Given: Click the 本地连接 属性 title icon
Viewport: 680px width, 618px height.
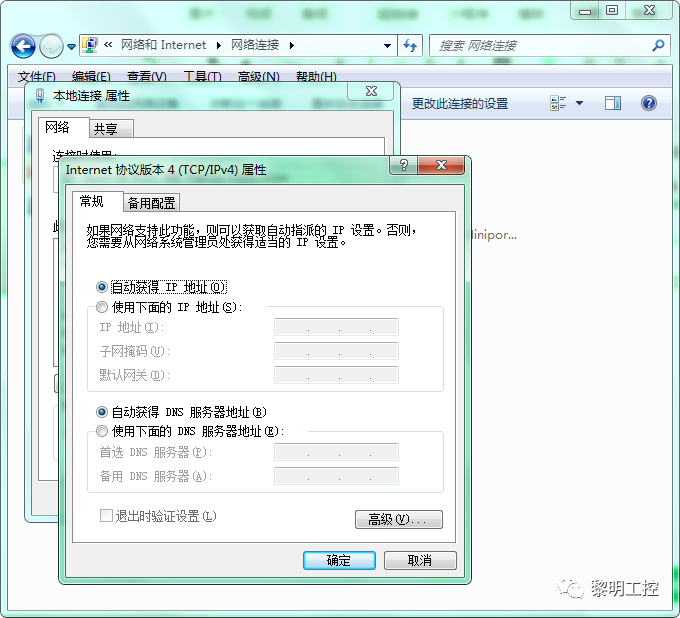Looking at the screenshot, I should 40,96.
